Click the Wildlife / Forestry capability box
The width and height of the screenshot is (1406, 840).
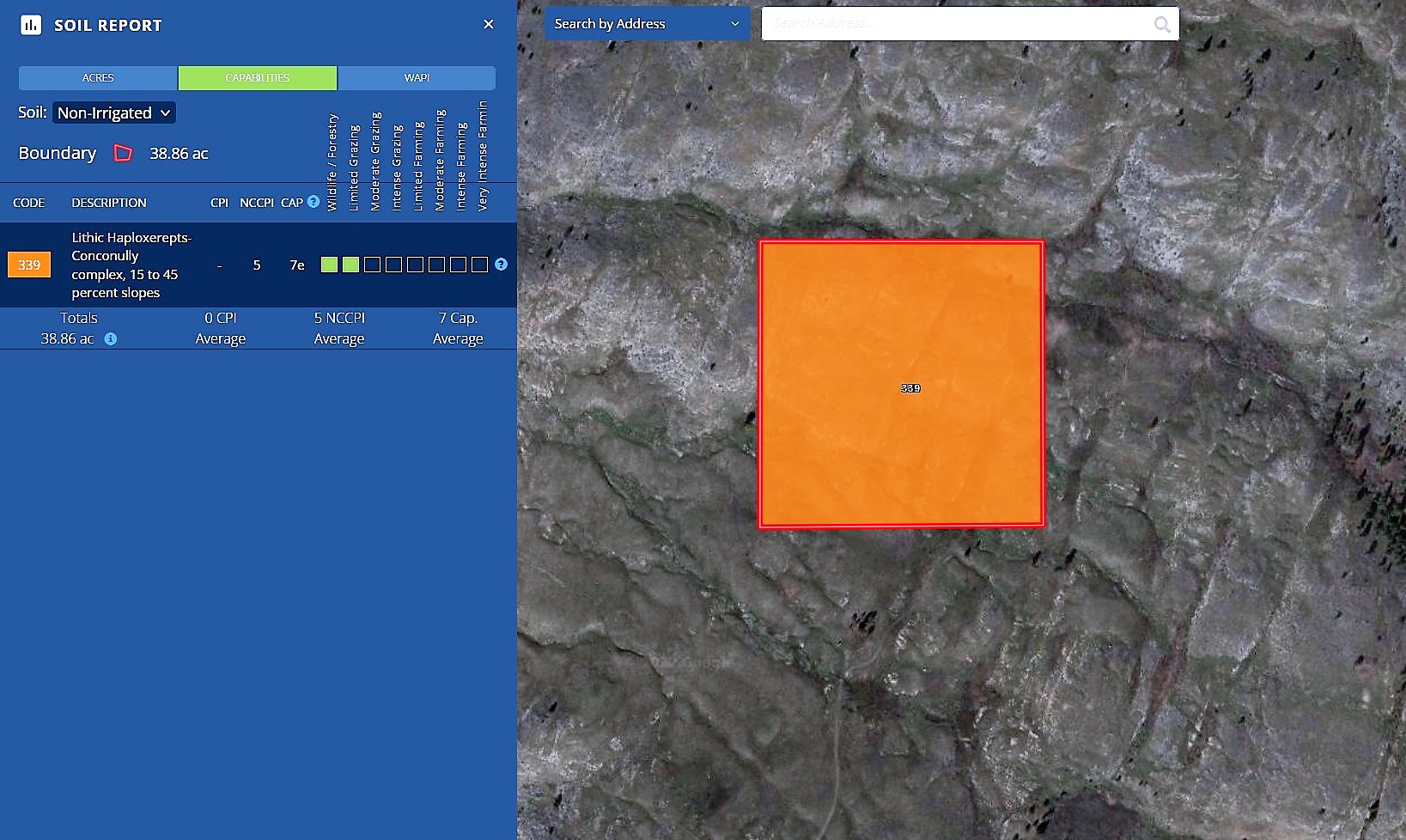[329, 265]
